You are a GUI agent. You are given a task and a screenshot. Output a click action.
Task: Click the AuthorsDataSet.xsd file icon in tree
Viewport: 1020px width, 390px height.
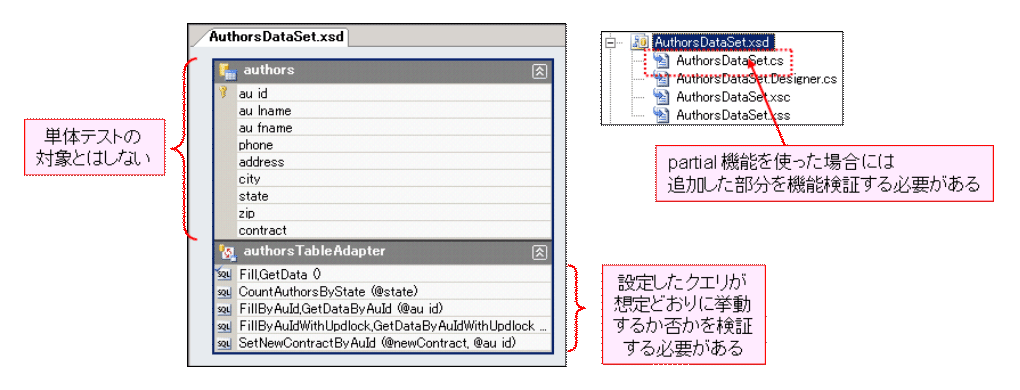[x=641, y=43]
